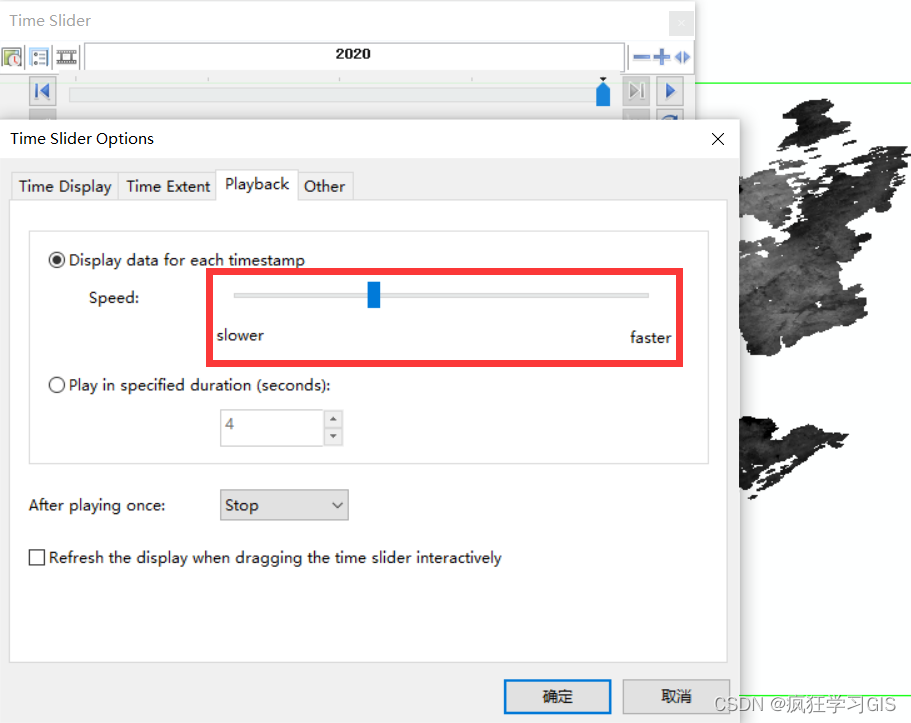911x723 pixels.
Task: Click the speed slider blue handle
Action: tap(374, 295)
